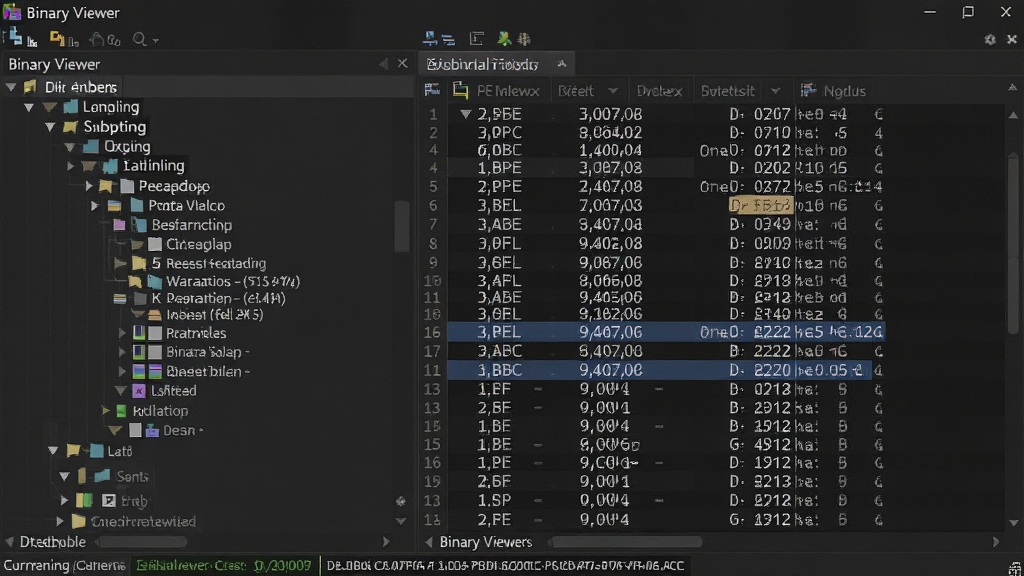1024x576 pixels.
Task: Pin the tab with the arrow icon
Action: click(562, 63)
